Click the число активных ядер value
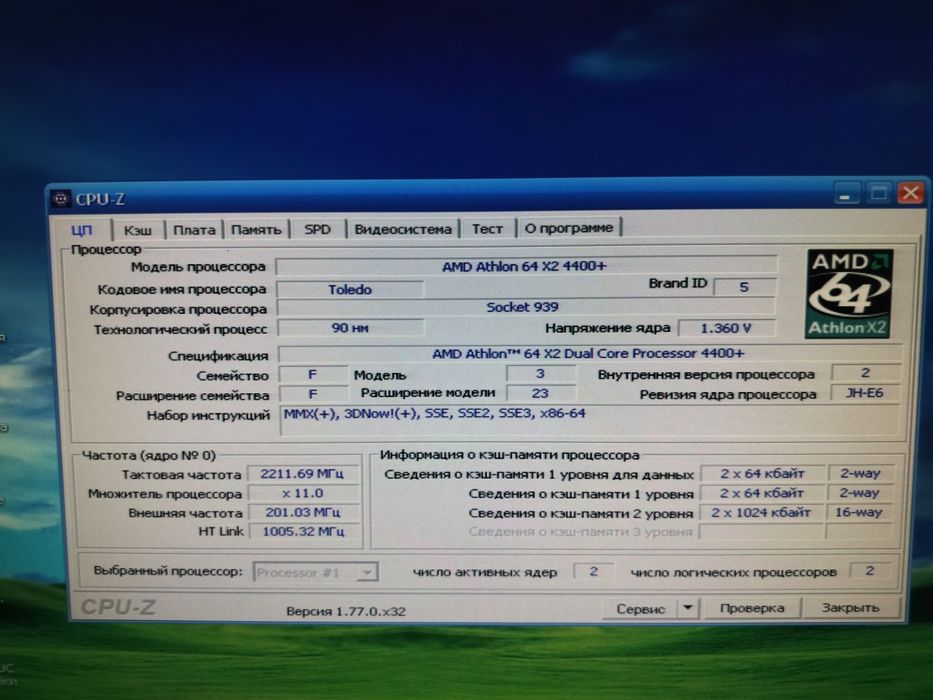 pyautogui.click(x=593, y=571)
